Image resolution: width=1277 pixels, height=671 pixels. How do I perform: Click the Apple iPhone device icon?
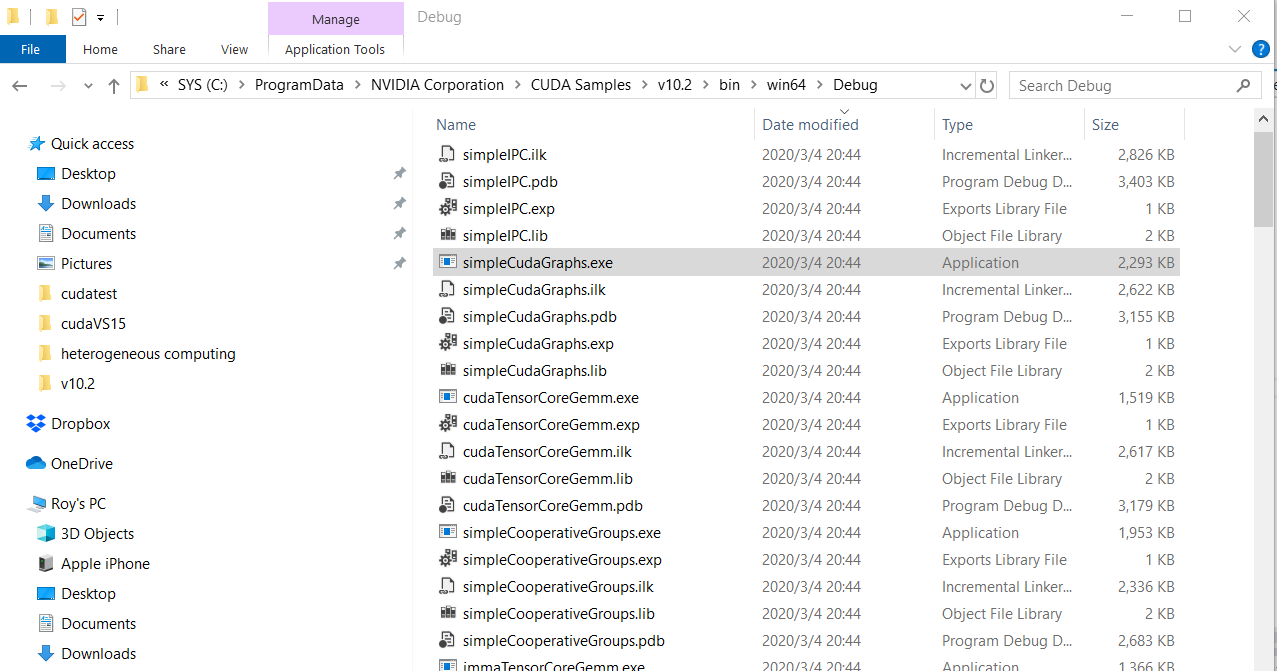[x=46, y=564]
